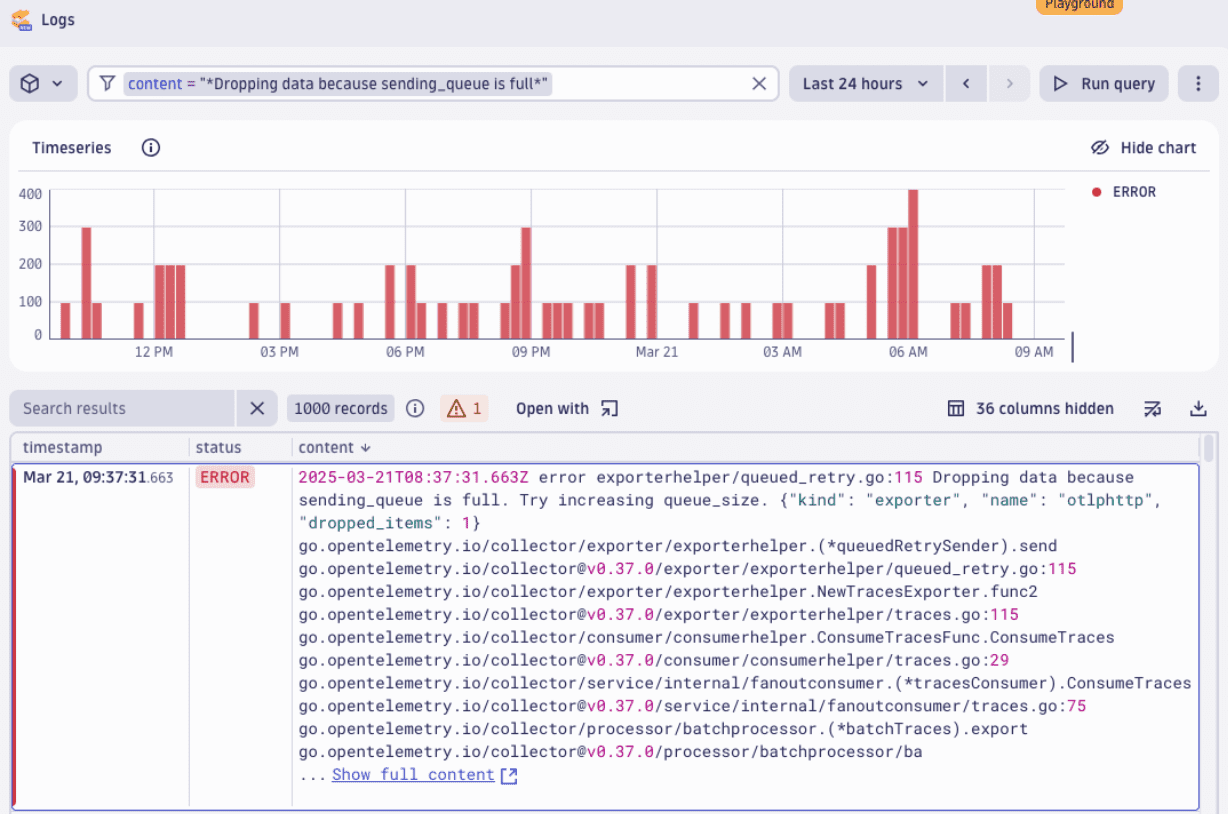Viewport: 1228px width, 814px height.
Task: Clear the filter query with X
Action: point(759,84)
